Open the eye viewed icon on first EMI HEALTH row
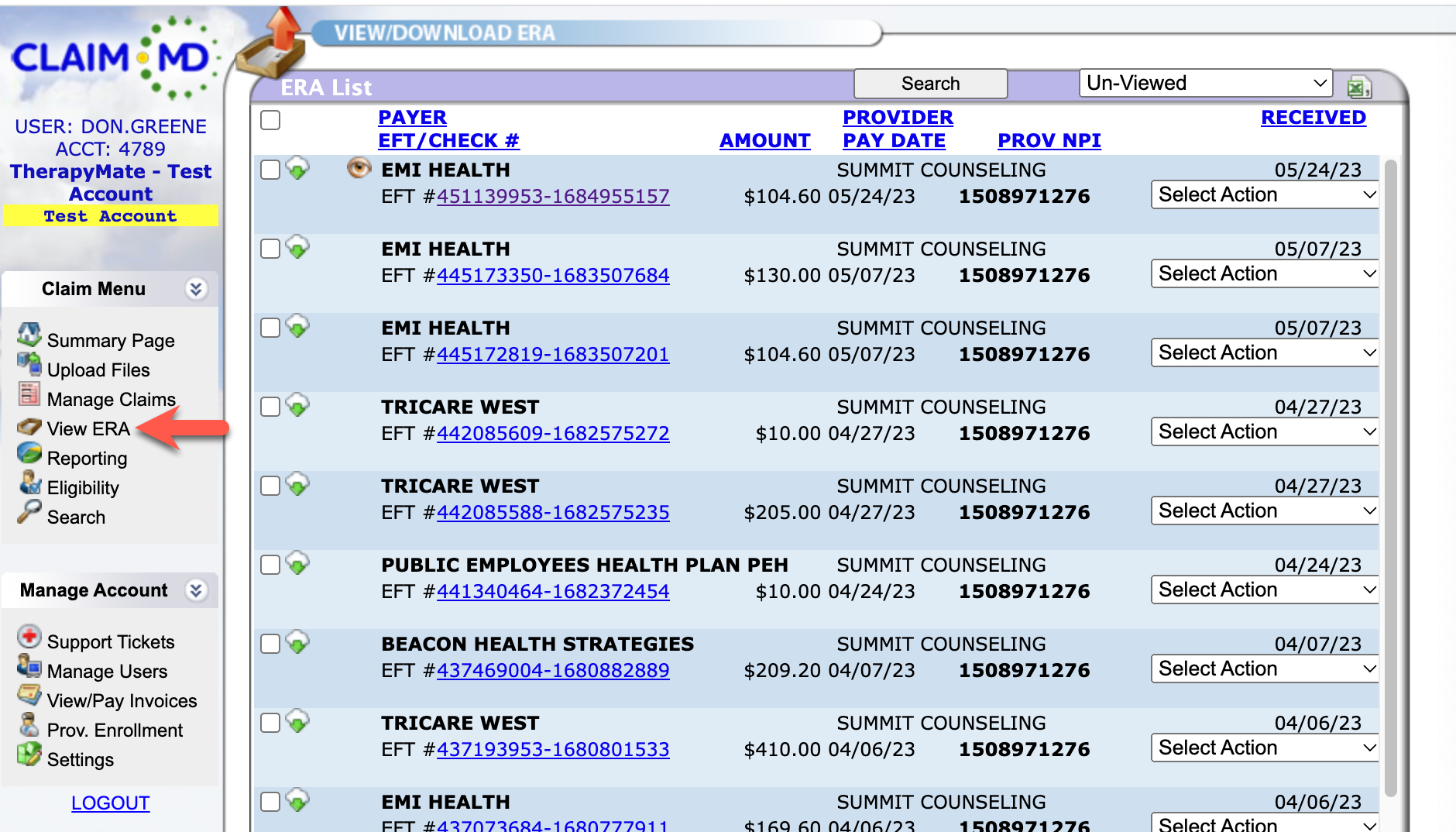Viewport: 1456px width, 832px height. tap(359, 169)
